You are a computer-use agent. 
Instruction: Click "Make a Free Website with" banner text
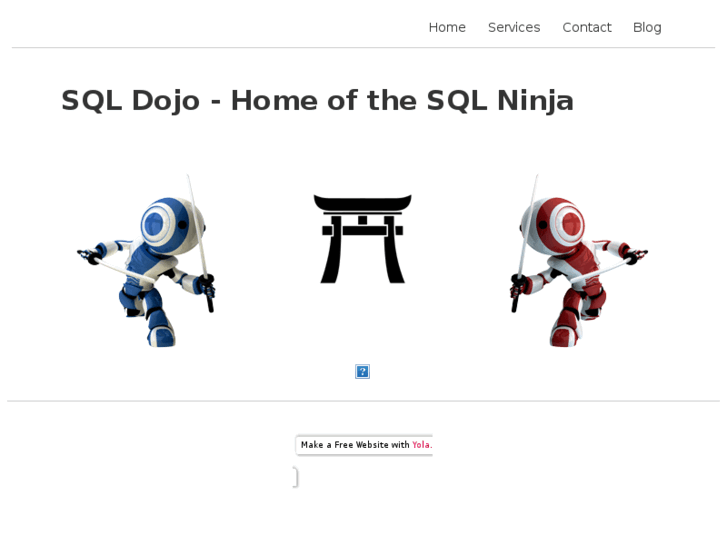[355, 445]
